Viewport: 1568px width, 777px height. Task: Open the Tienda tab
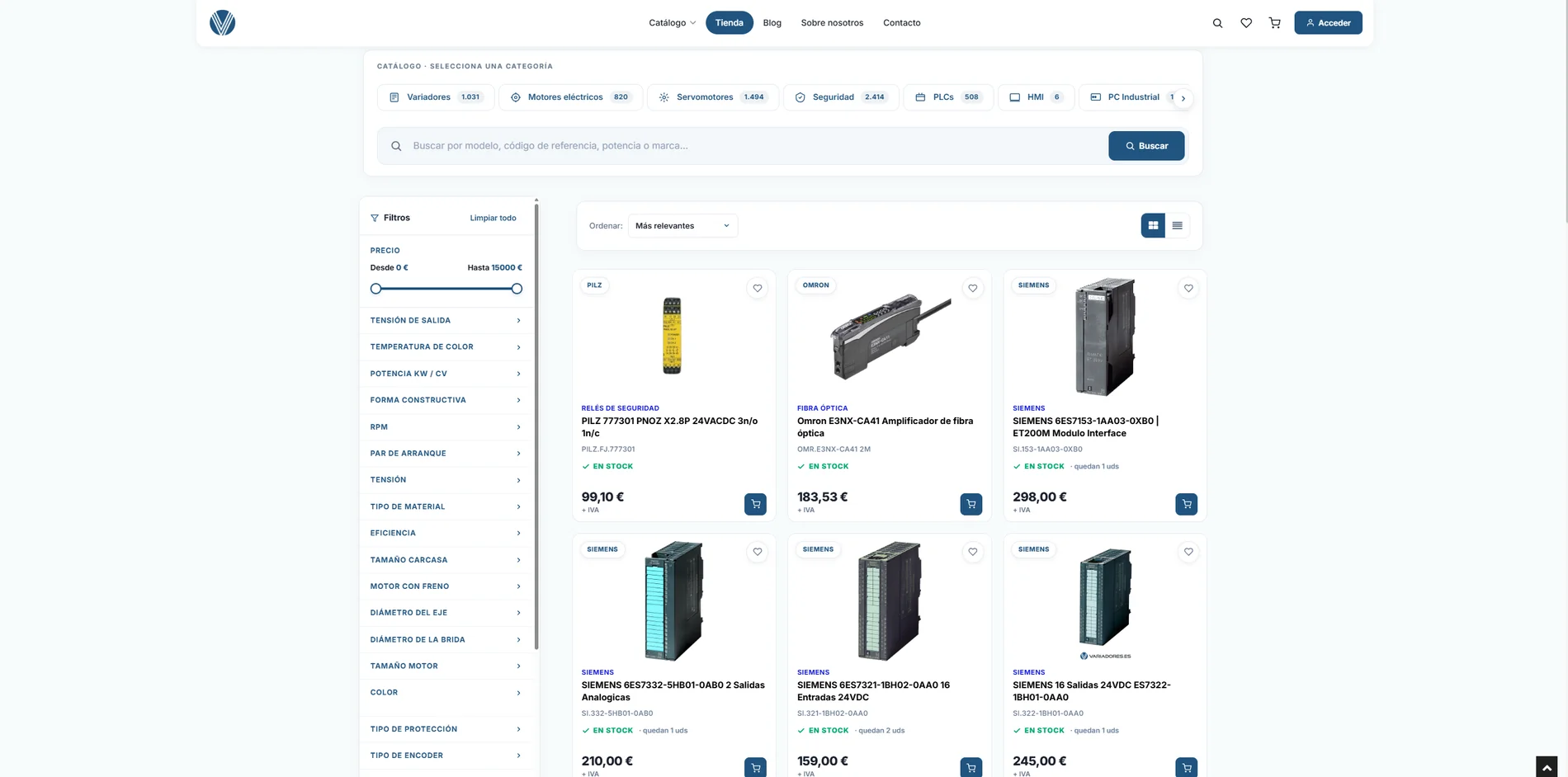tap(729, 23)
